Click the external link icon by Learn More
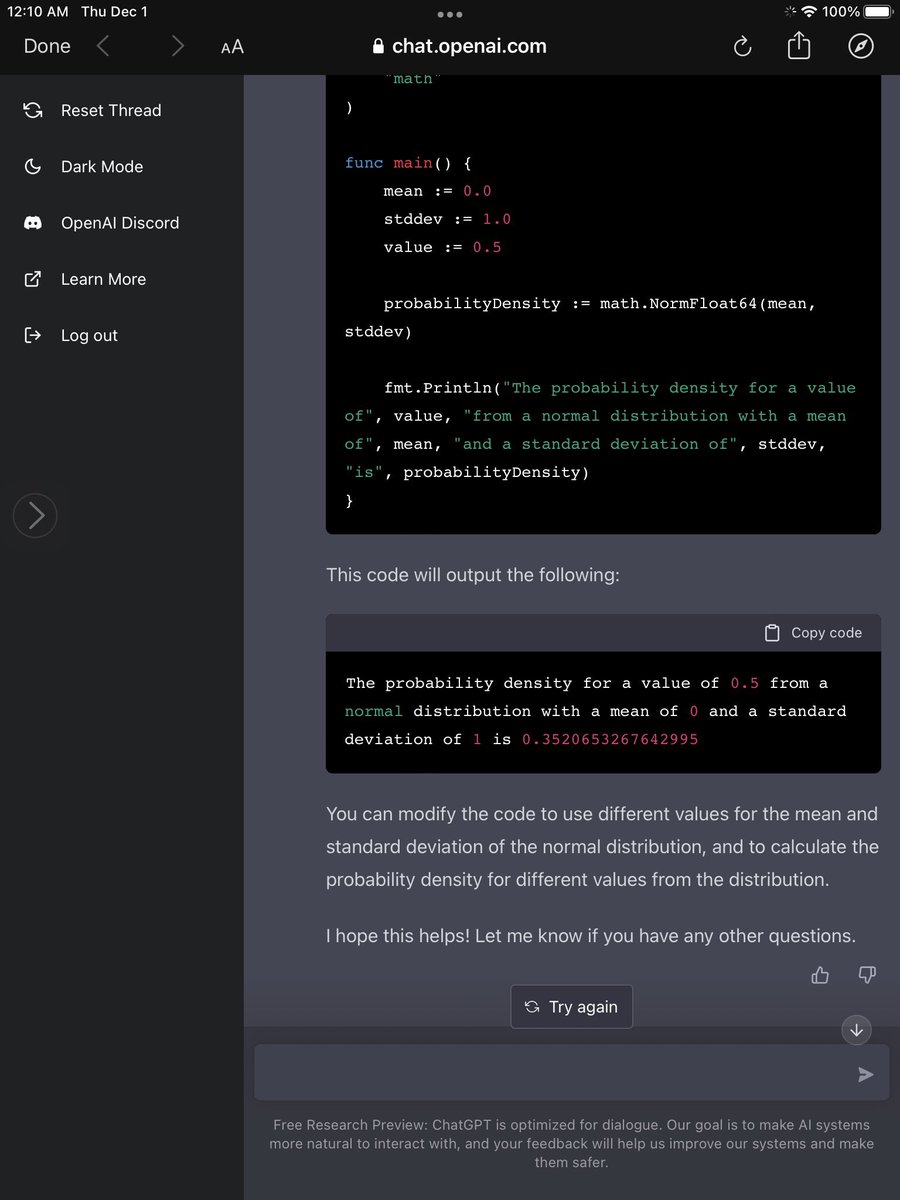The image size is (900, 1200). (33, 279)
